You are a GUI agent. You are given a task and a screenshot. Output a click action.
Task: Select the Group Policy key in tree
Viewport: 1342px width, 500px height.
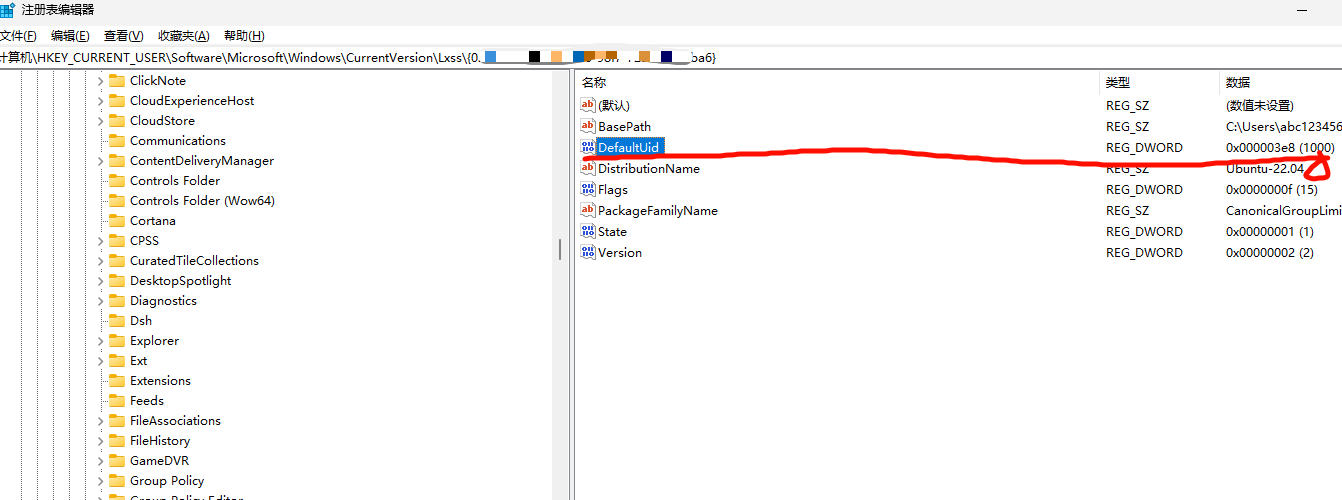(168, 480)
